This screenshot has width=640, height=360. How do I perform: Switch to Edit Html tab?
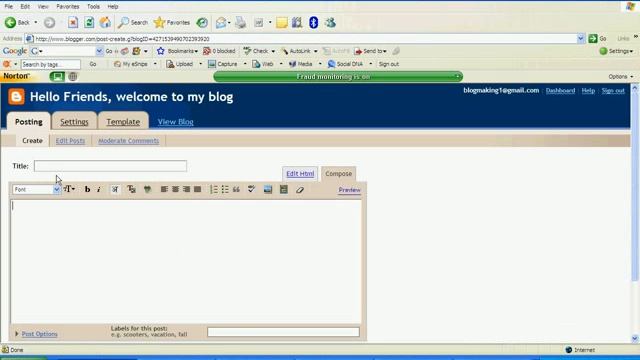point(300,174)
